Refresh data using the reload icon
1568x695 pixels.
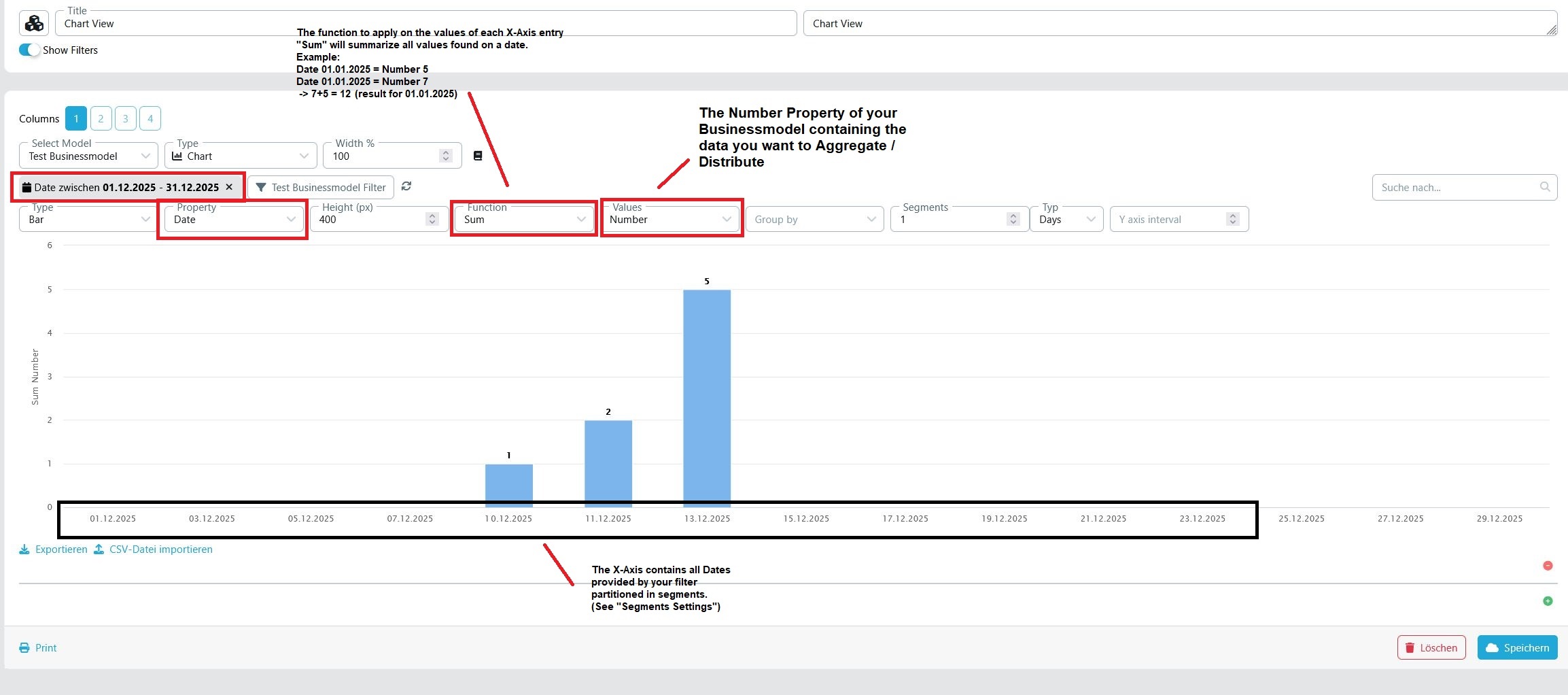click(406, 186)
